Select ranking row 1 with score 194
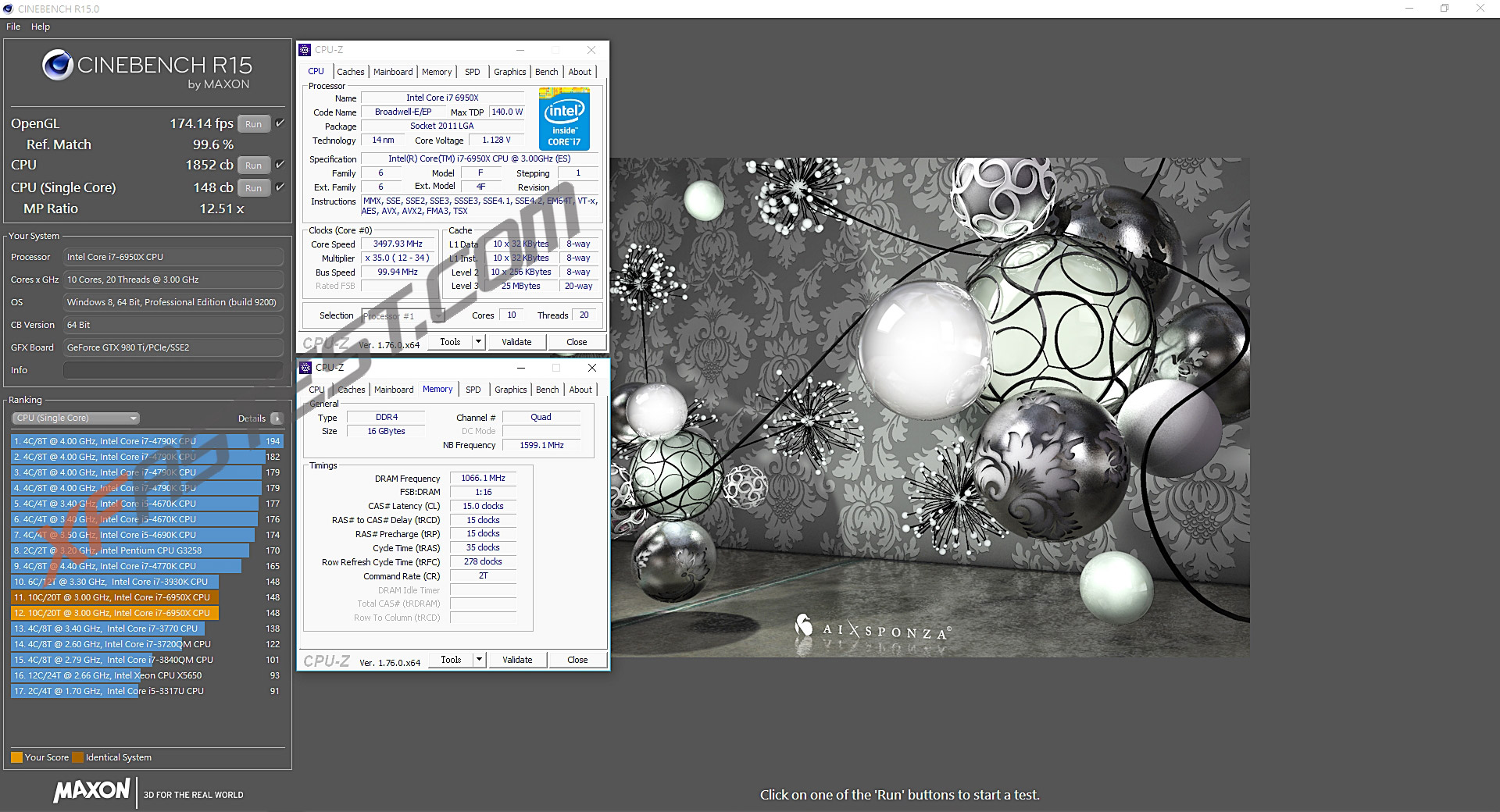Screen dimensions: 1500x812 click(x=147, y=441)
